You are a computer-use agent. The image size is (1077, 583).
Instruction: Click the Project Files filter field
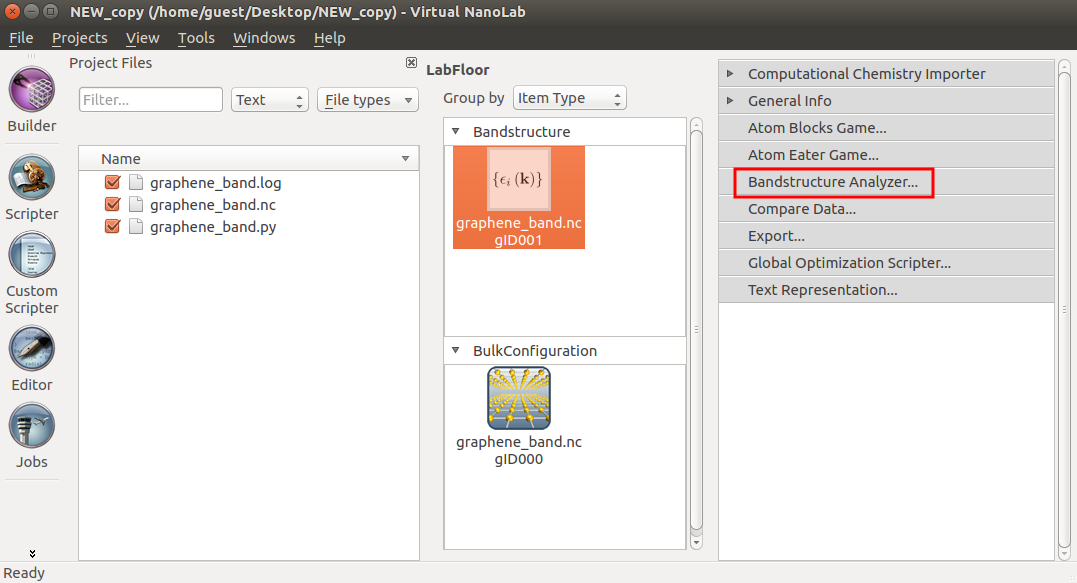[x=150, y=100]
